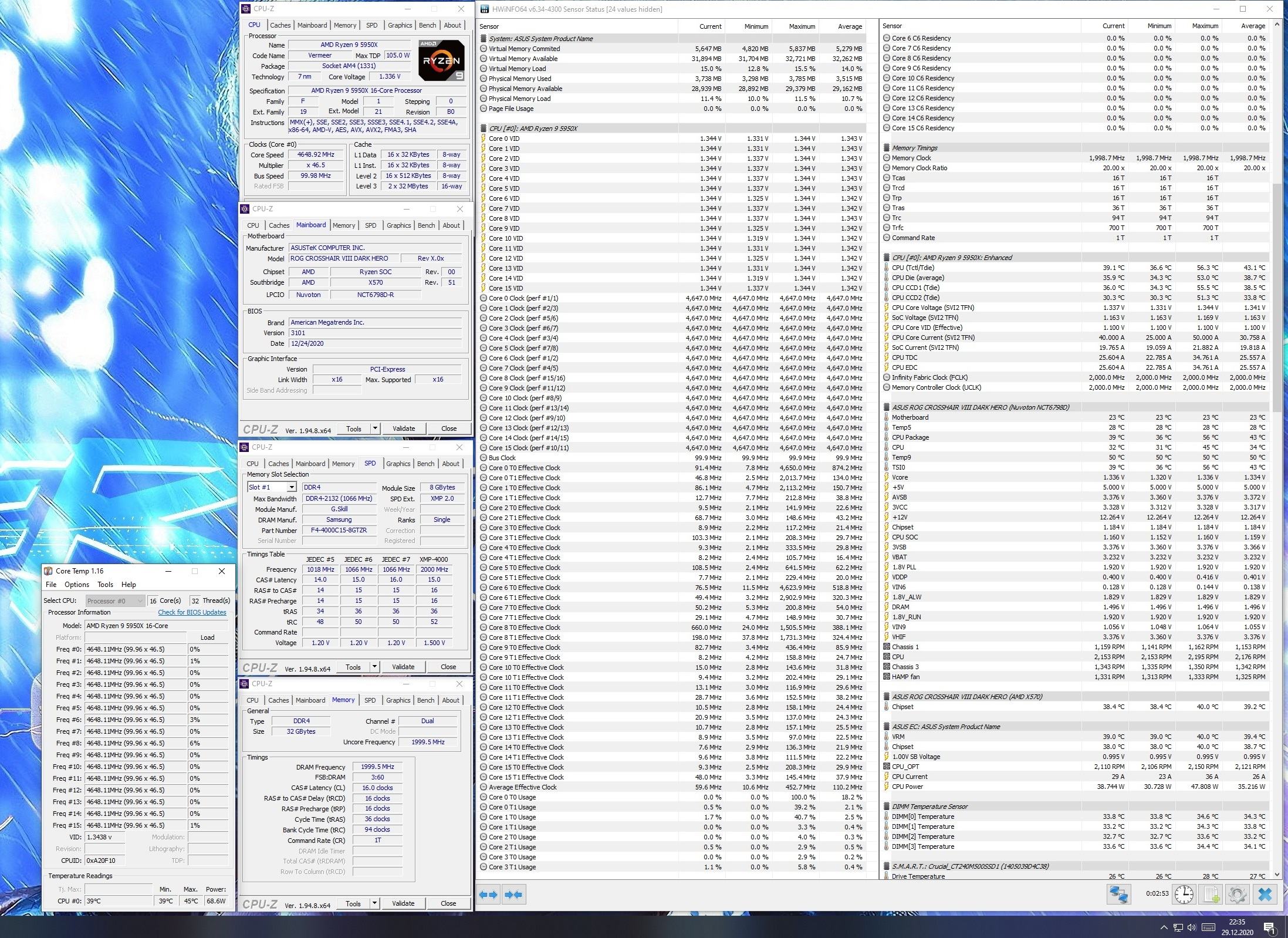Click the thermometer icon beside CPU (Tctl/Tdie)
The image size is (1288, 938).
coord(887,268)
